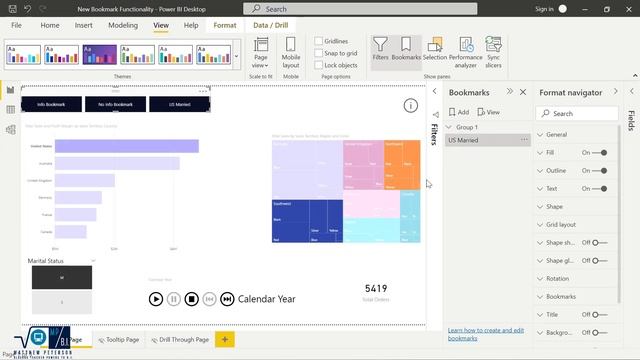Turn off the Outline toggle

tap(600, 171)
